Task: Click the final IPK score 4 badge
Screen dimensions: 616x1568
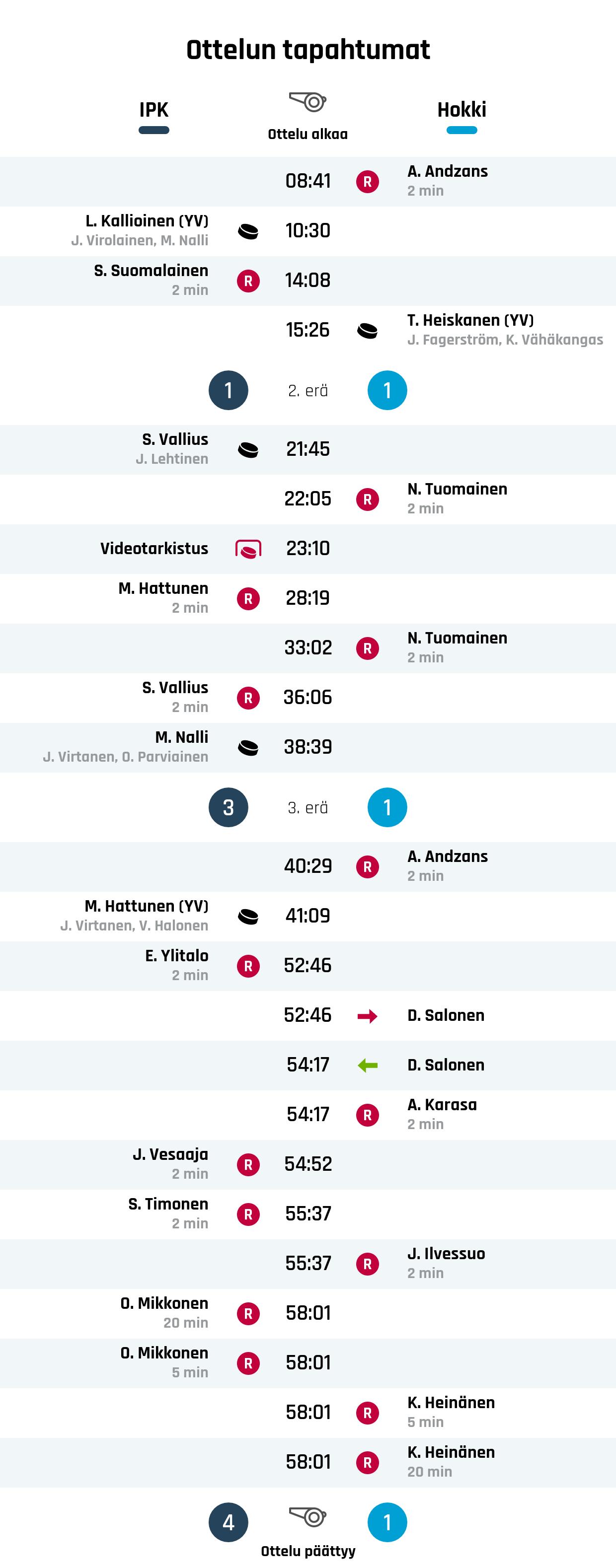Action: click(x=229, y=1522)
